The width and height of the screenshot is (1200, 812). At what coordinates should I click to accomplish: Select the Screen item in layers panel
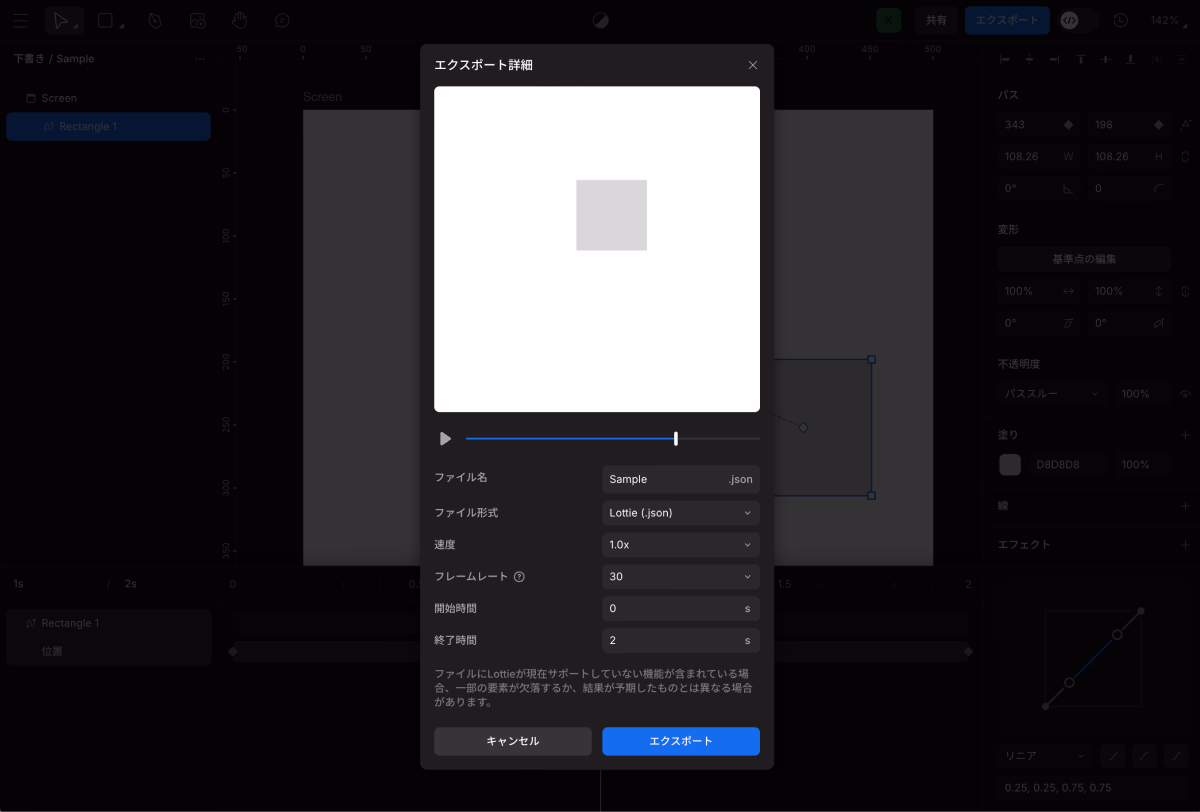(59, 98)
